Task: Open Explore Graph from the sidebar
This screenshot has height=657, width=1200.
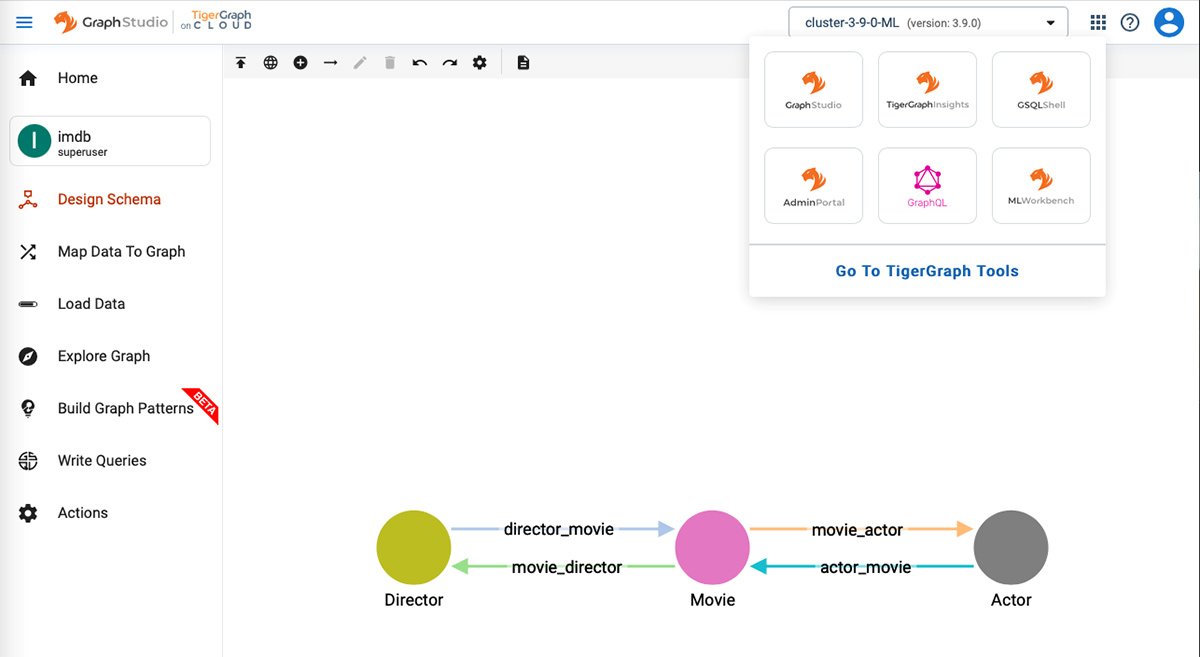Action: pos(104,355)
